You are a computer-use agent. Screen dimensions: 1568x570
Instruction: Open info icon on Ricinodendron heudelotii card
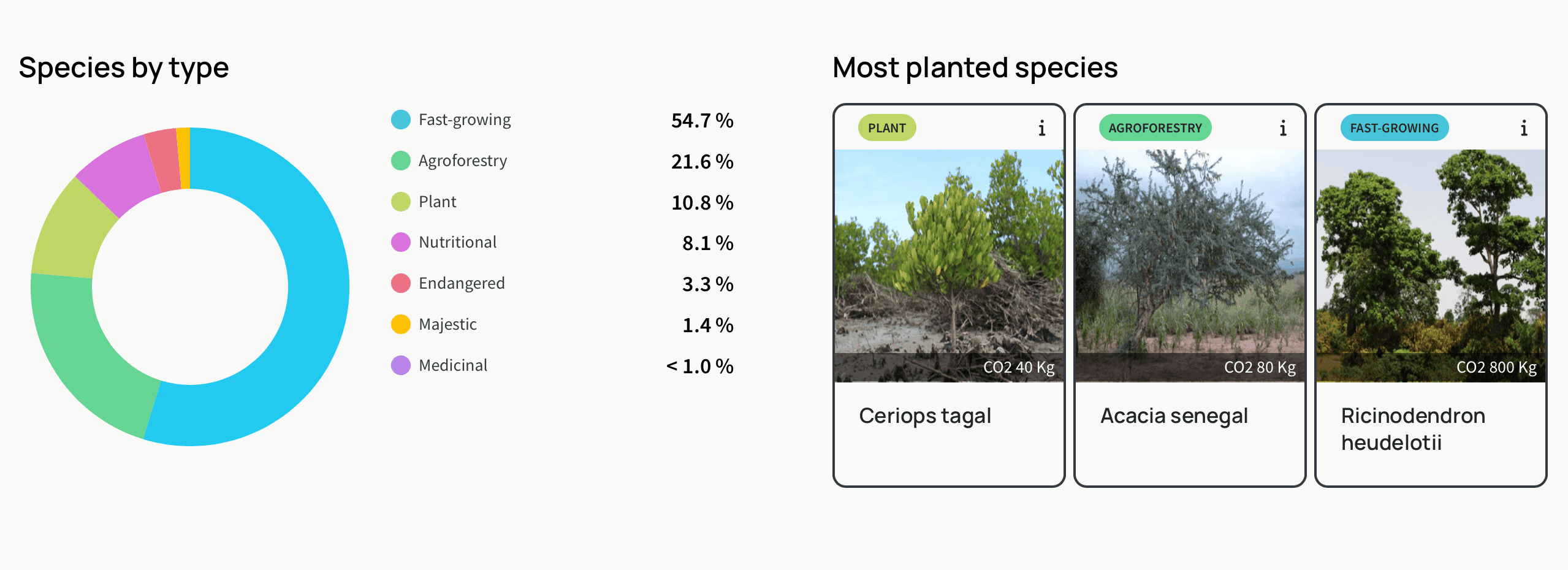coord(1523,128)
